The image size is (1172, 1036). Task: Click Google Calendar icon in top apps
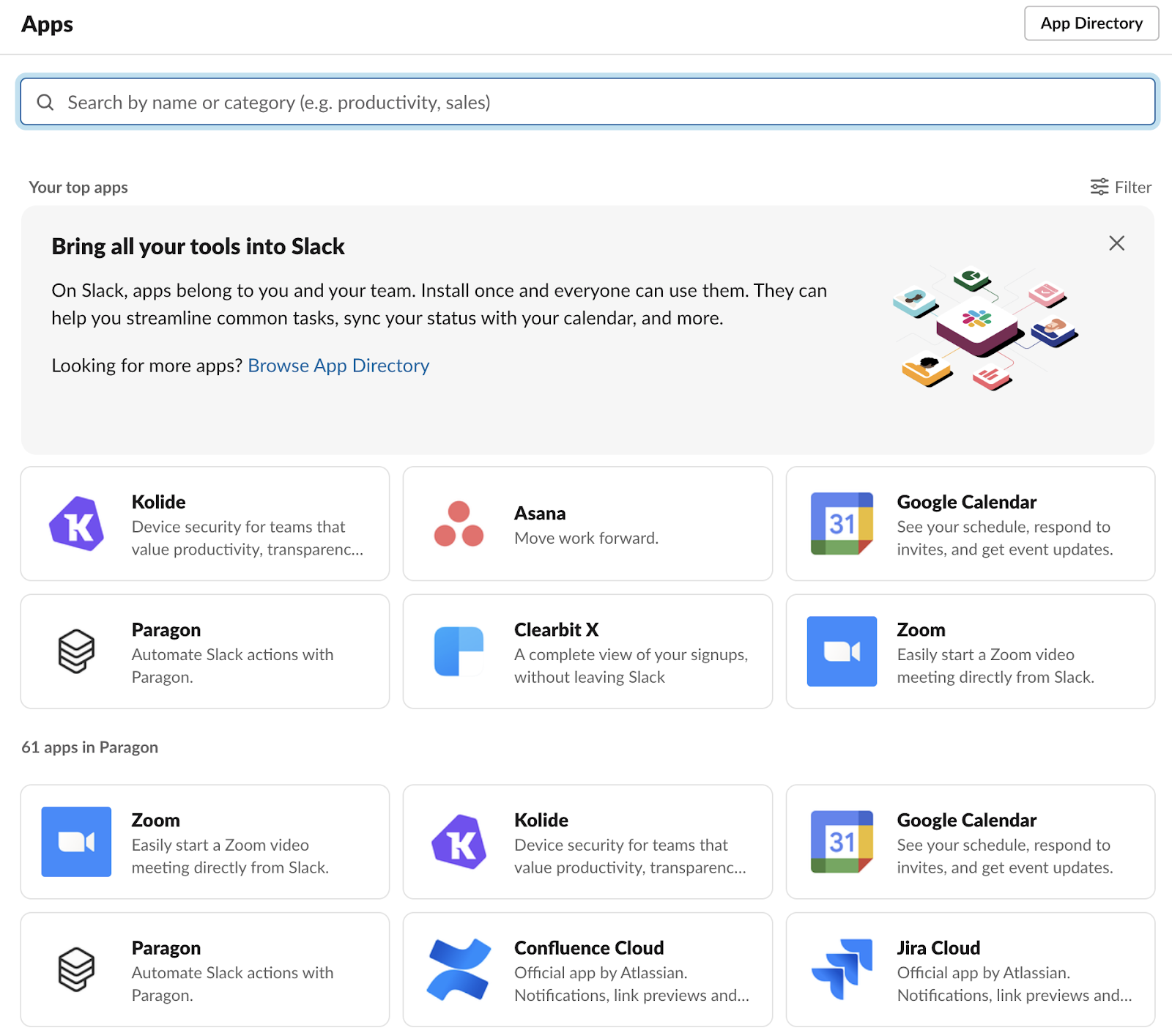tap(842, 524)
